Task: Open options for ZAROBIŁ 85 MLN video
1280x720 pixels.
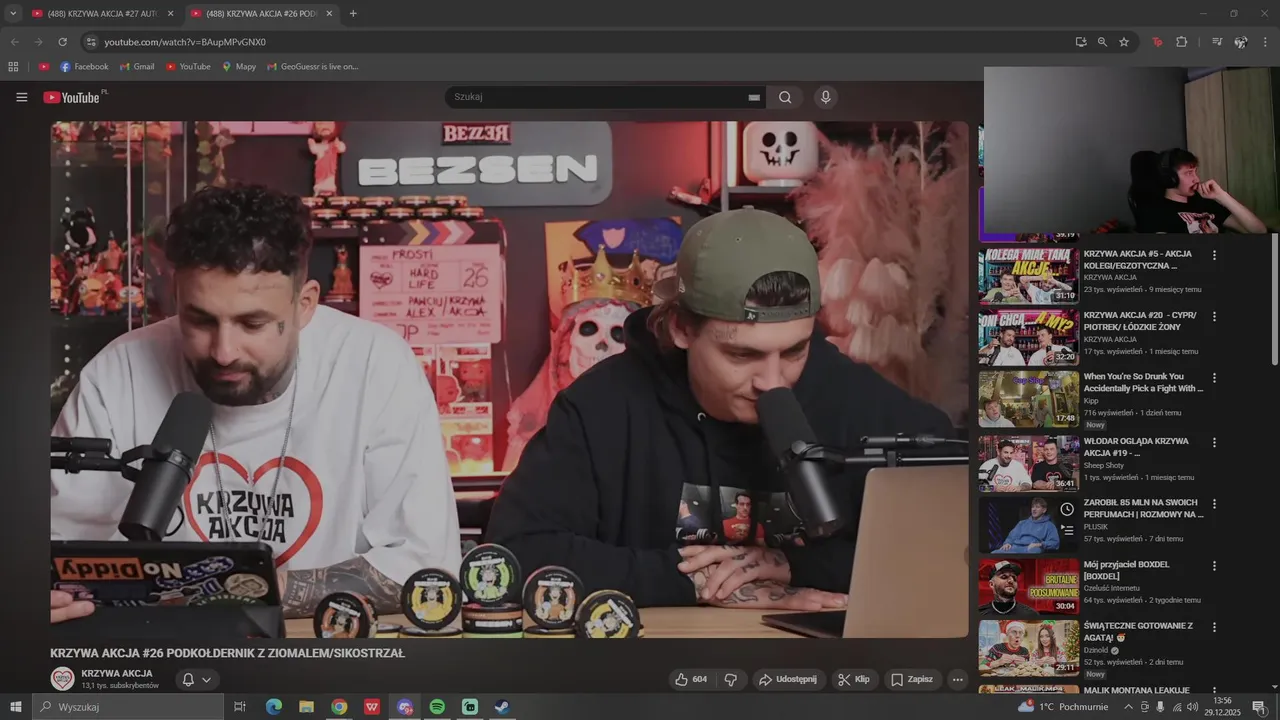Action: (x=1214, y=503)
